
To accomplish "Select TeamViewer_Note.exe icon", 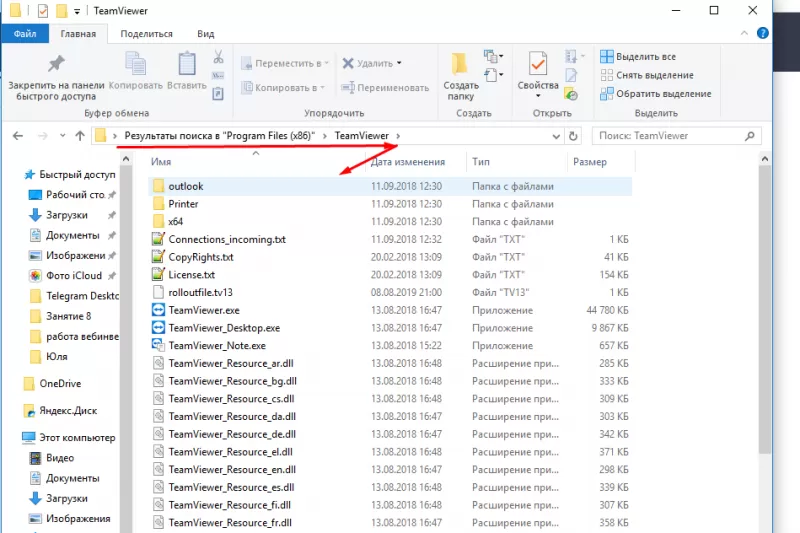I will point(159,345).
